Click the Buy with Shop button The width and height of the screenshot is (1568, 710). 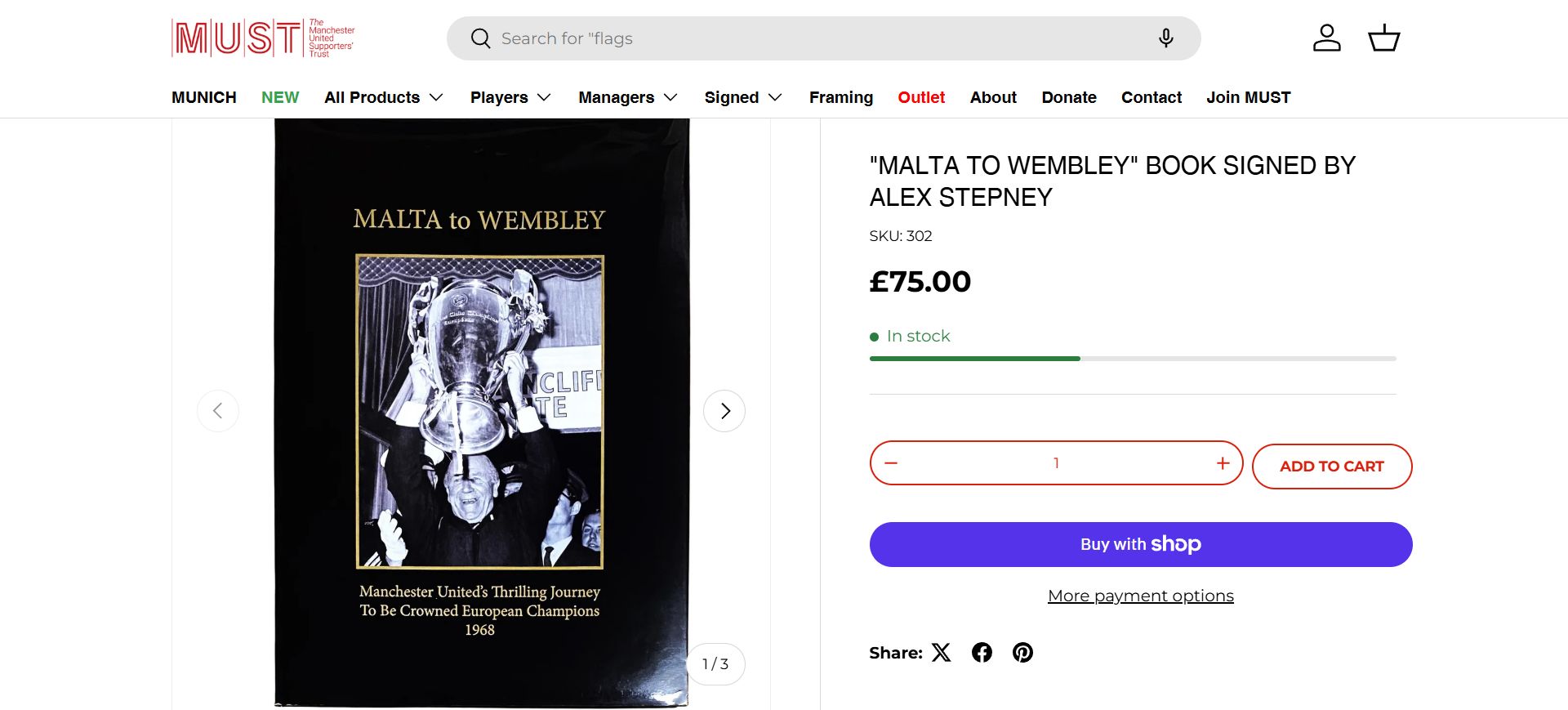click(x=1140, y=544)
